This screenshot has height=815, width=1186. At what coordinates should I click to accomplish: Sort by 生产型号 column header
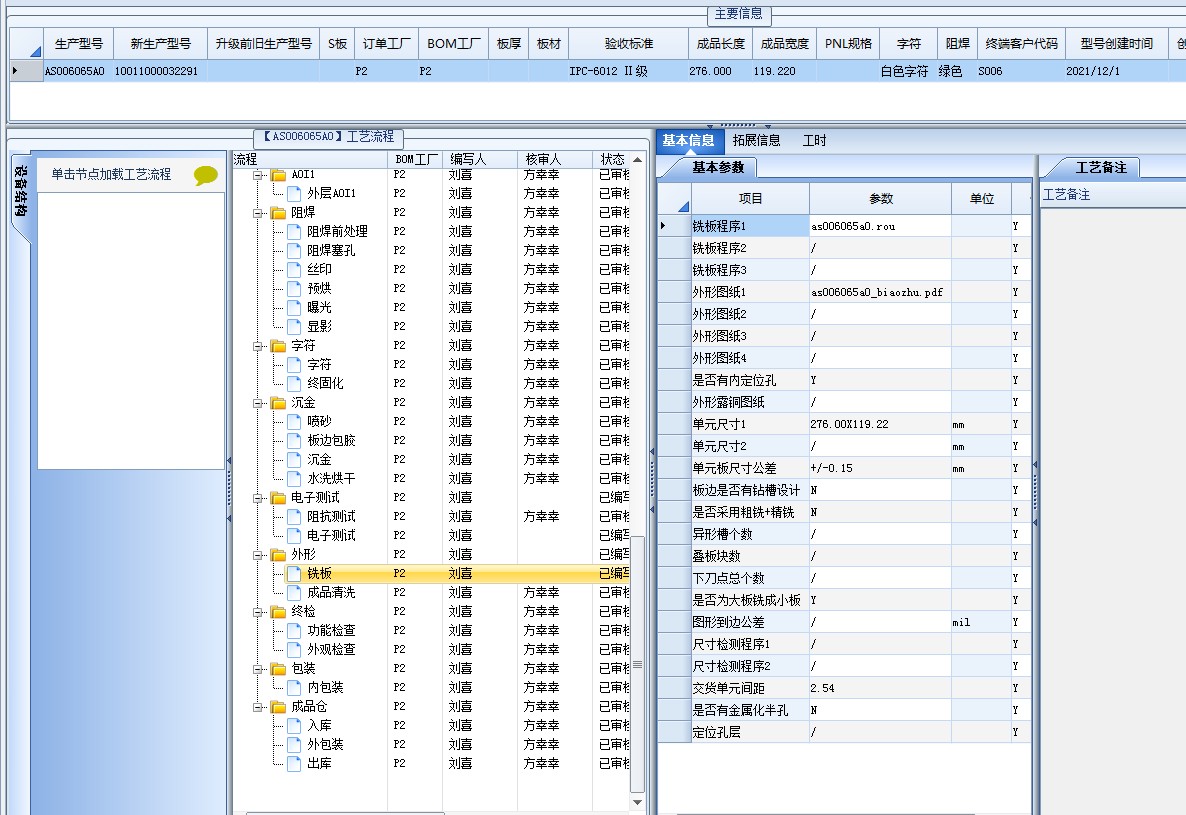79,44
